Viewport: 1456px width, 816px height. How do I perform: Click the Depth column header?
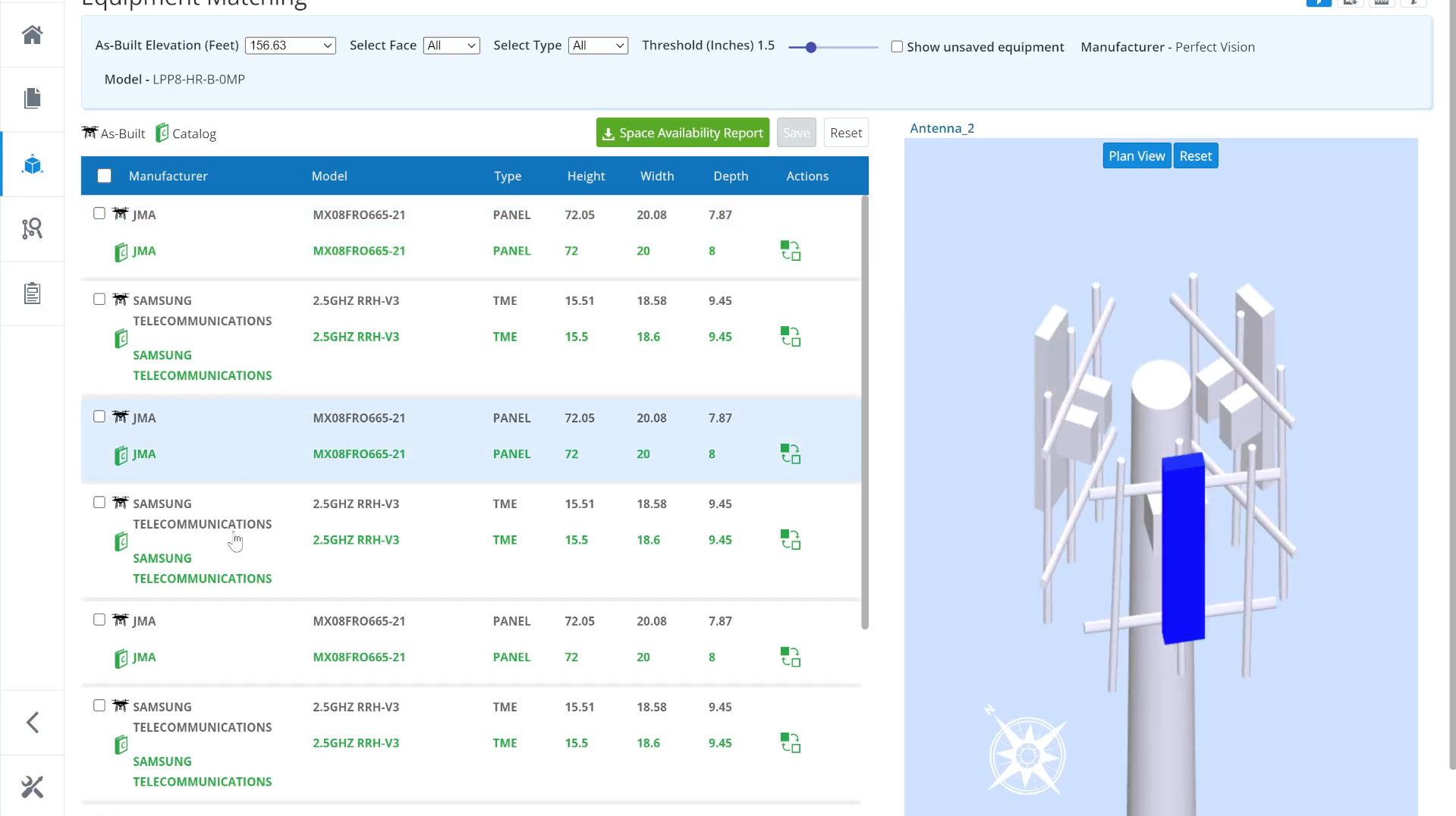[x=731, y=176]
